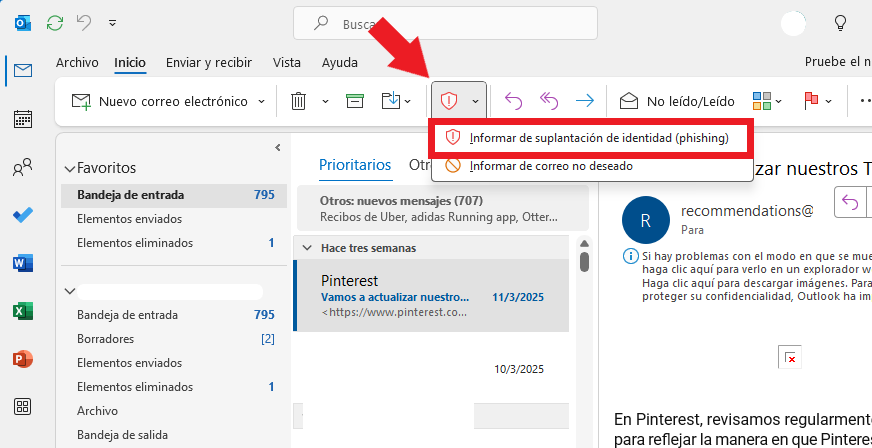Viewport: 872px width, 448px height.
Task: Open the Pinterest email message
Action: pyautogui.click(x=431, y=296)
